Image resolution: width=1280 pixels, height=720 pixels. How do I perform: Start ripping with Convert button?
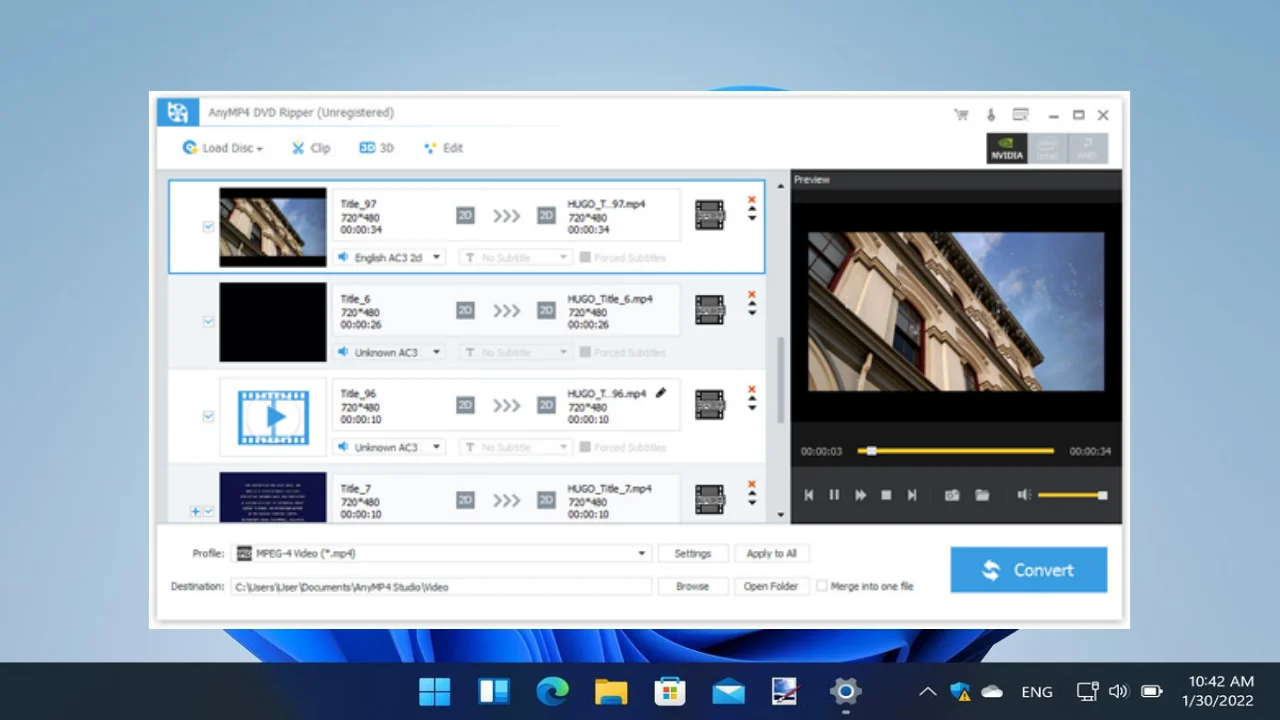tap(1028, 570)
